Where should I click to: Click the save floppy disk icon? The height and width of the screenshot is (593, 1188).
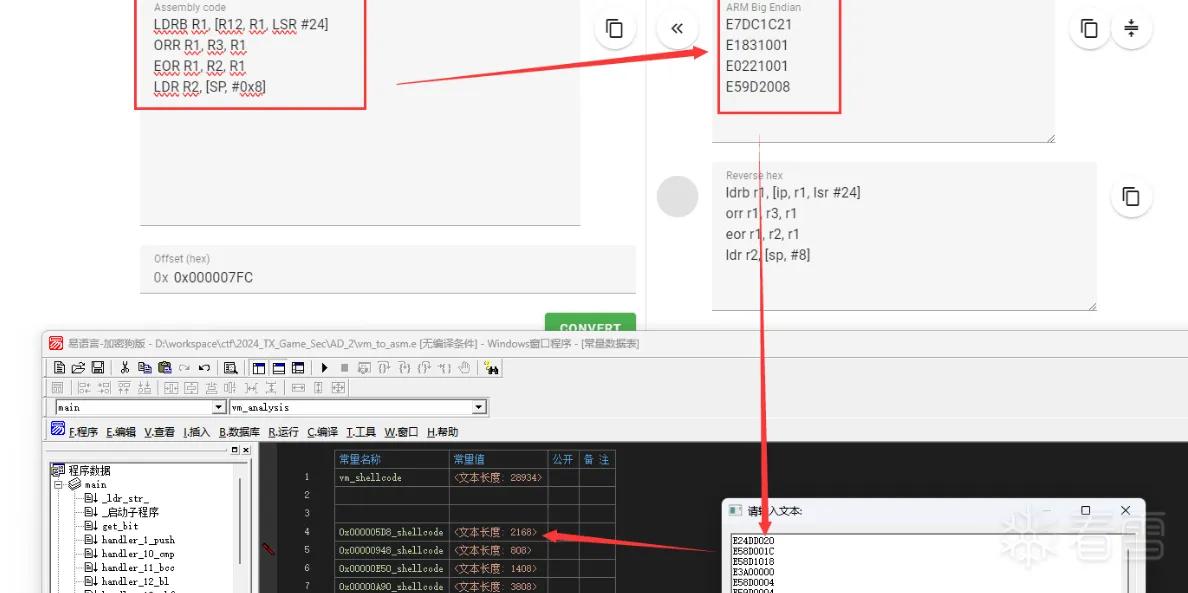pos(98,368)
